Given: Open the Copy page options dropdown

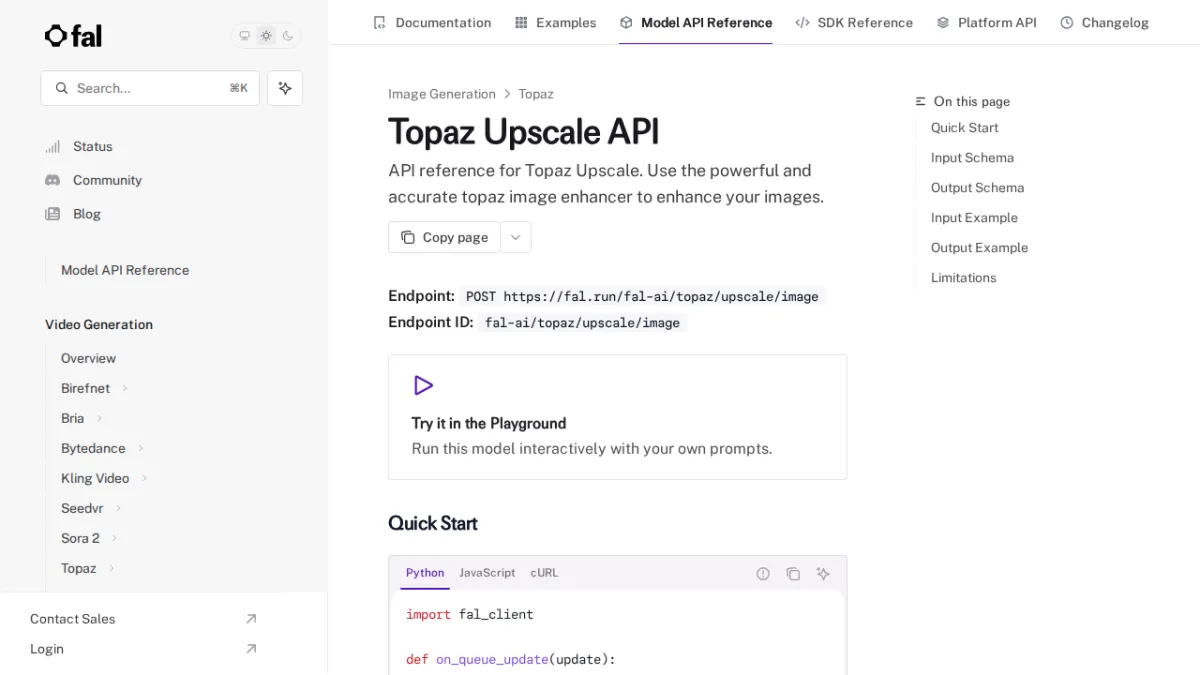Looking at the screenshot, I should point(516,237).
